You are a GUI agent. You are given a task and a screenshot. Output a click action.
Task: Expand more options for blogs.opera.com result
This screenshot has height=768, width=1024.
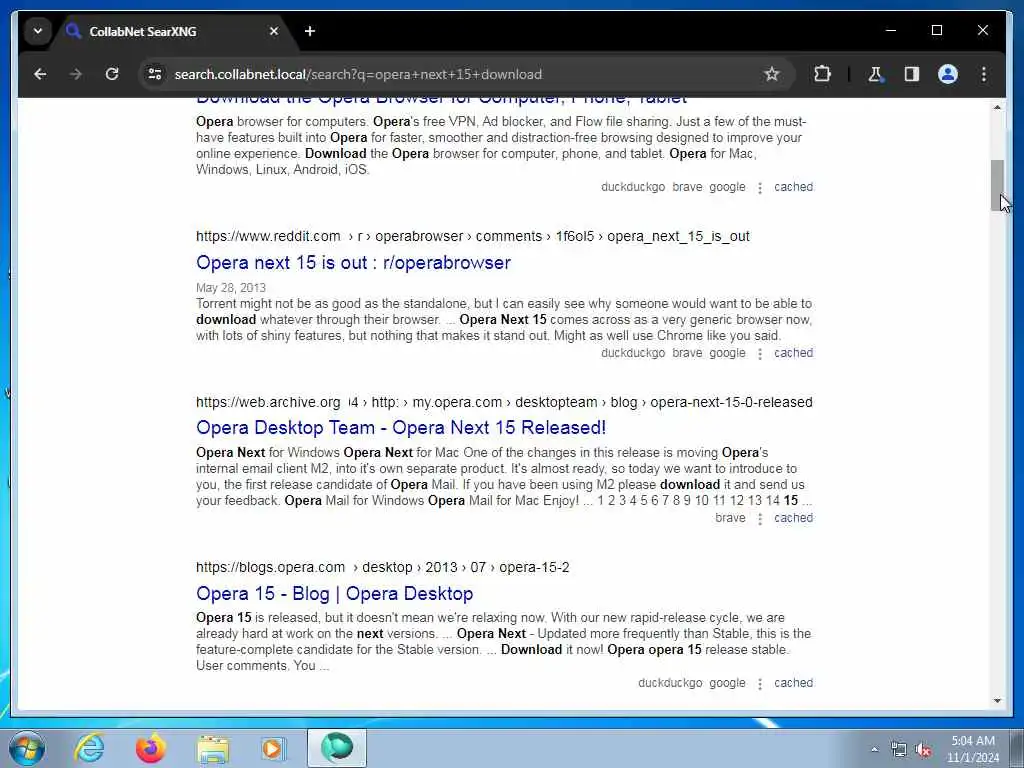[760, 684]
